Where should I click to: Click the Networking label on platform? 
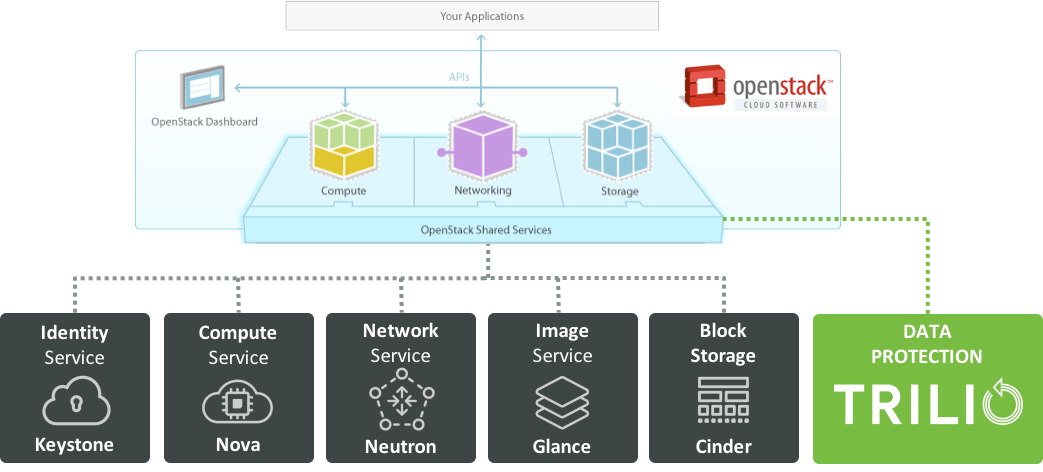482,190
